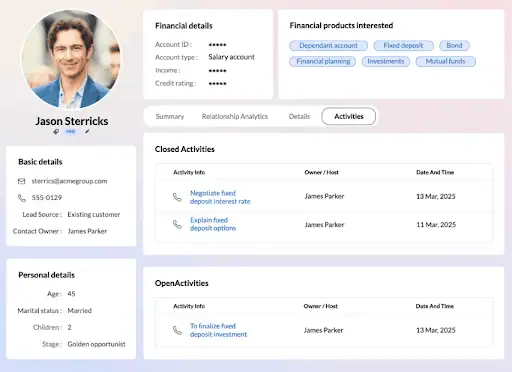Click the pencil edit icon beside the tag

[x=87, y=131]
